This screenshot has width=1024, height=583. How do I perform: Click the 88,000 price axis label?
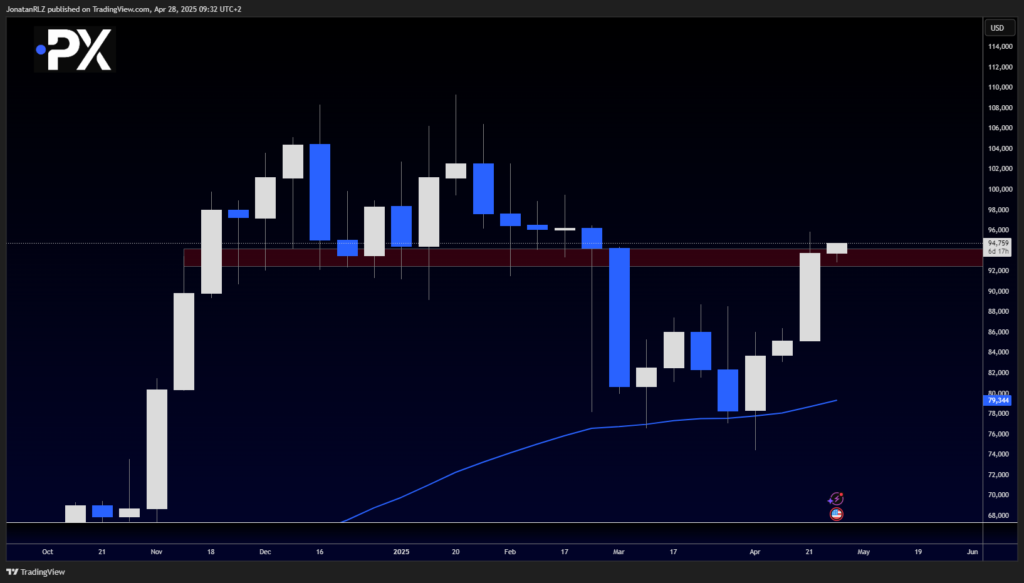click(1000, 311)
